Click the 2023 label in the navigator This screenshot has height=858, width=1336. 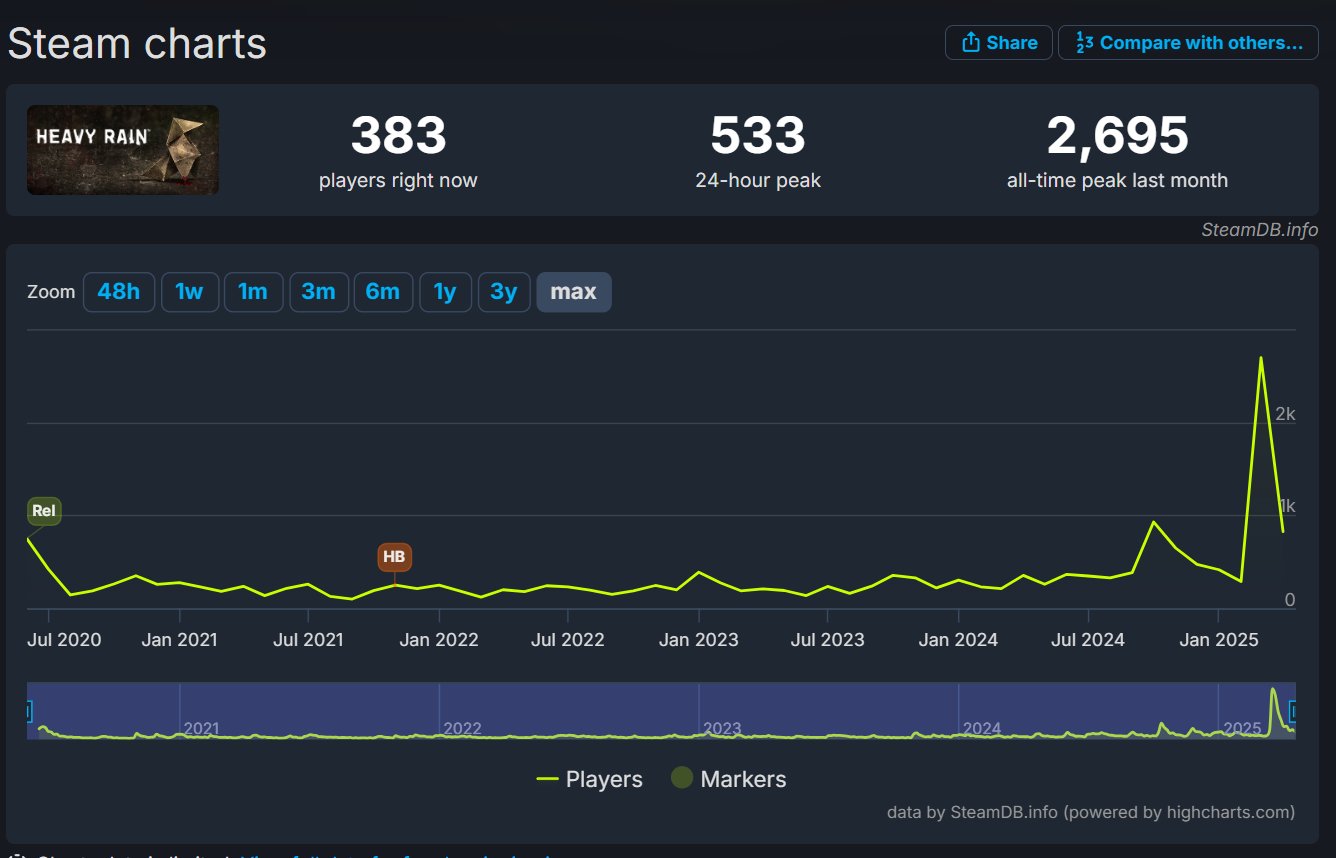(x=722, y=728)
